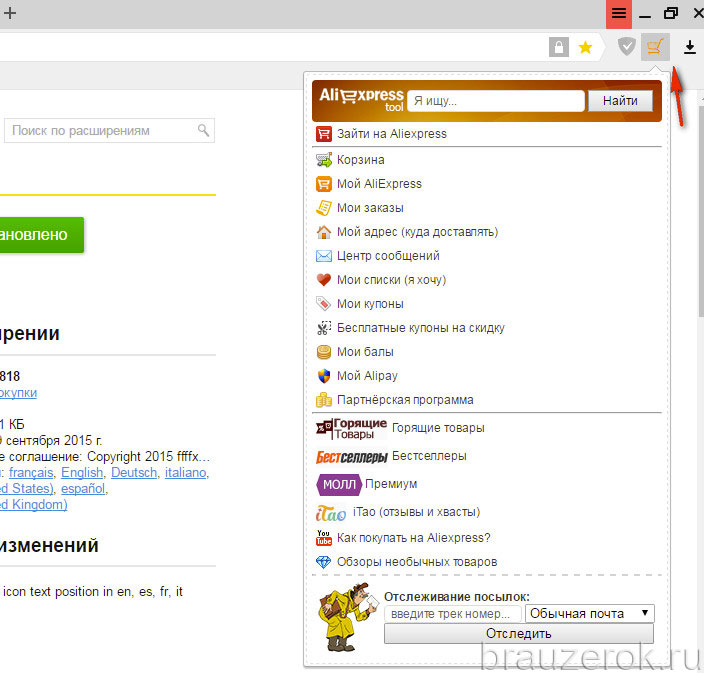704x673 pixels.
Task: Focus the Я ищу... search field
Action: click(497, 101)
